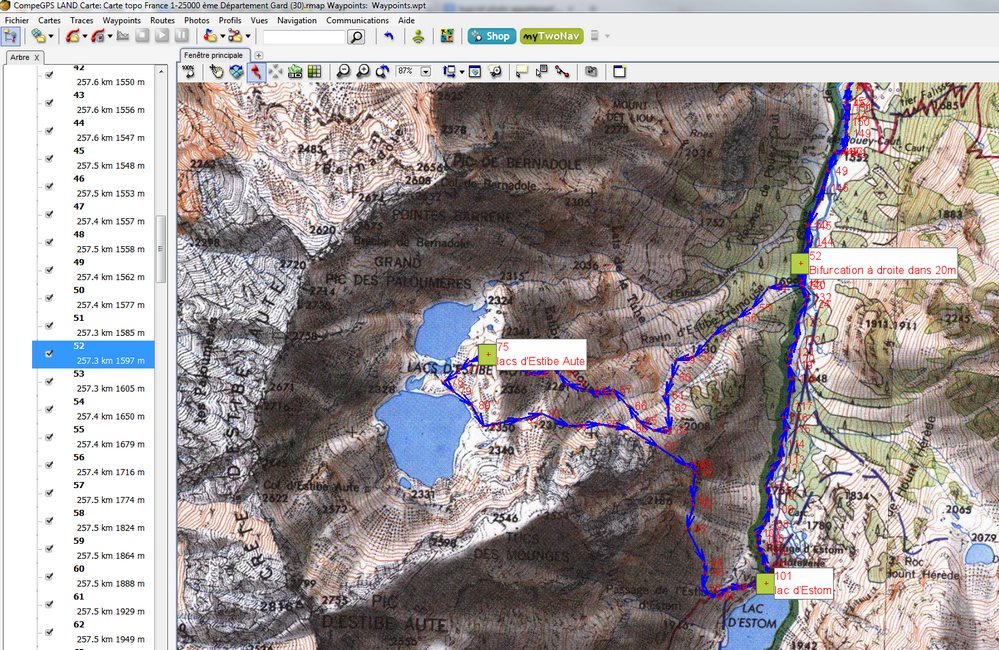The width and height of the screenshot is (999, 650).
Task: Click the green map list icon
Action: point(295,71)
